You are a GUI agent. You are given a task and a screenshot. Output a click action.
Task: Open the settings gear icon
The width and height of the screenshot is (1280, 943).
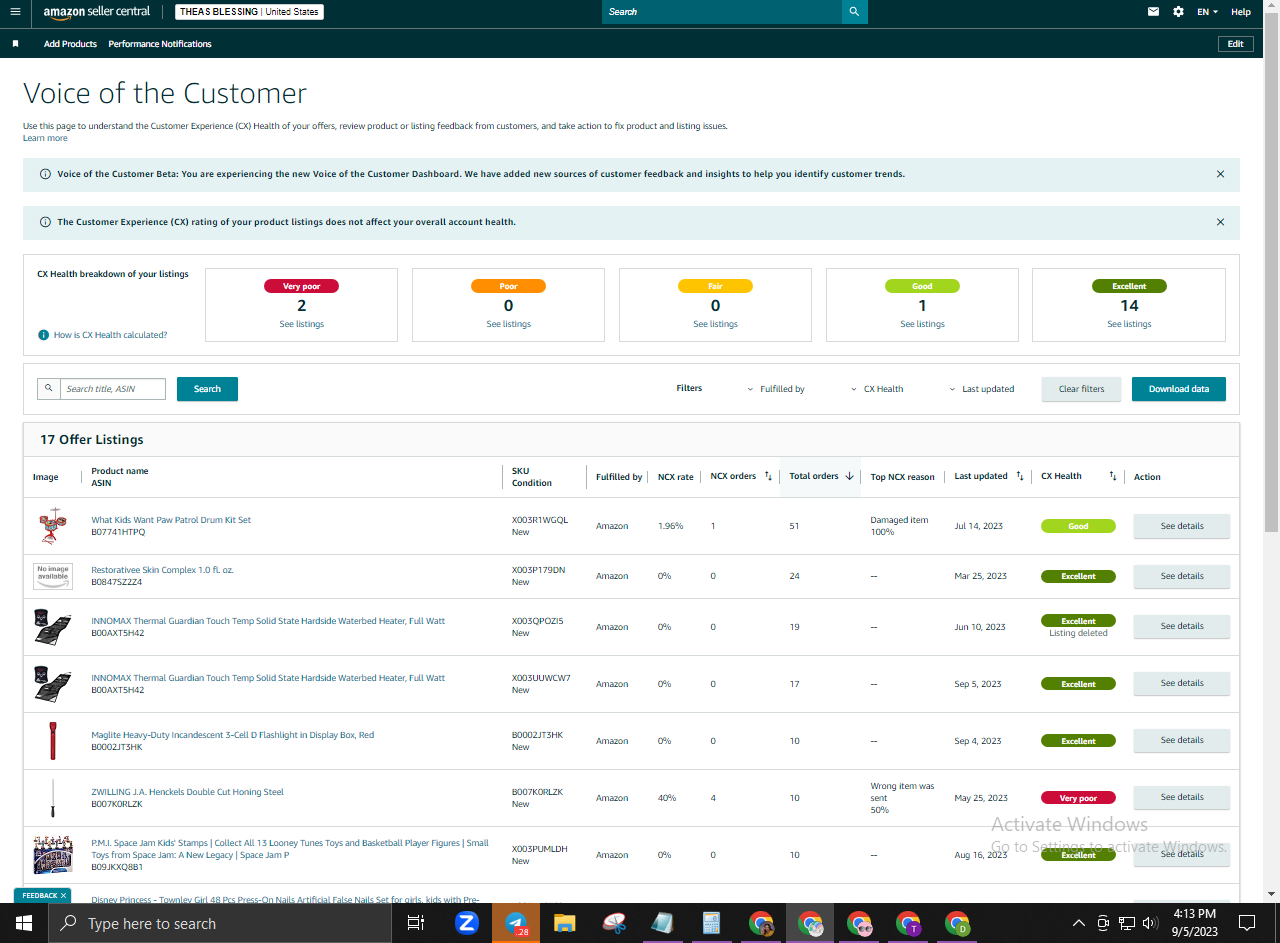1178,12
